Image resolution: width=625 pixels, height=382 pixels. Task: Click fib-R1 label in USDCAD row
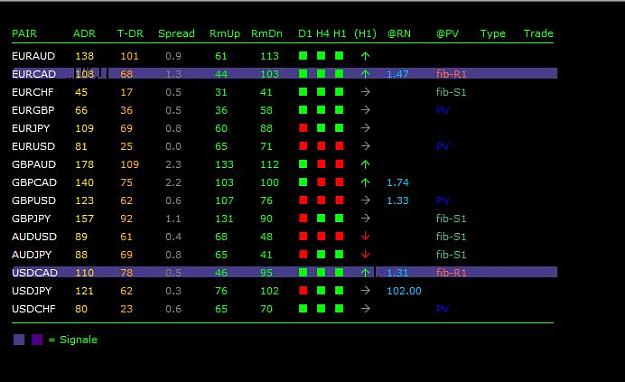[x=451, y=273]
